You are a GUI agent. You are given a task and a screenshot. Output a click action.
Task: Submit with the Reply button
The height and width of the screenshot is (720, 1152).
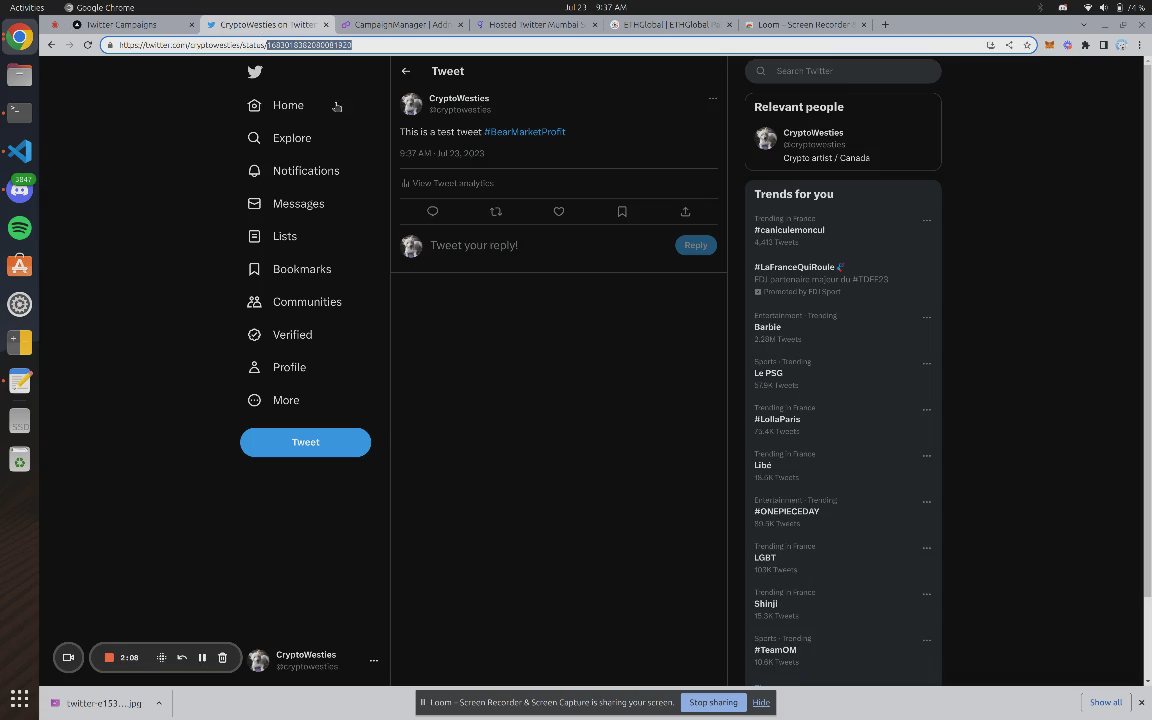pos(696,245)
